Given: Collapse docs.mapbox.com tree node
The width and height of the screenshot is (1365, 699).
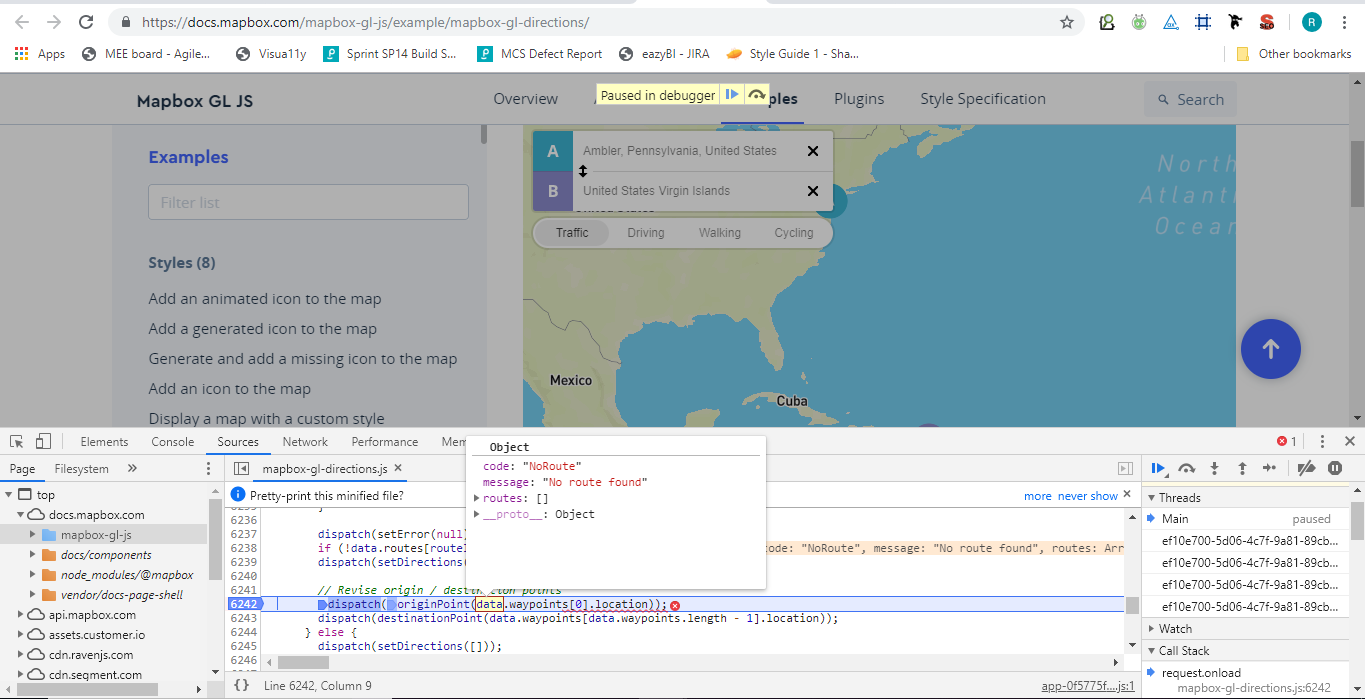Looking at the screenshot, I should coord(21,515).
